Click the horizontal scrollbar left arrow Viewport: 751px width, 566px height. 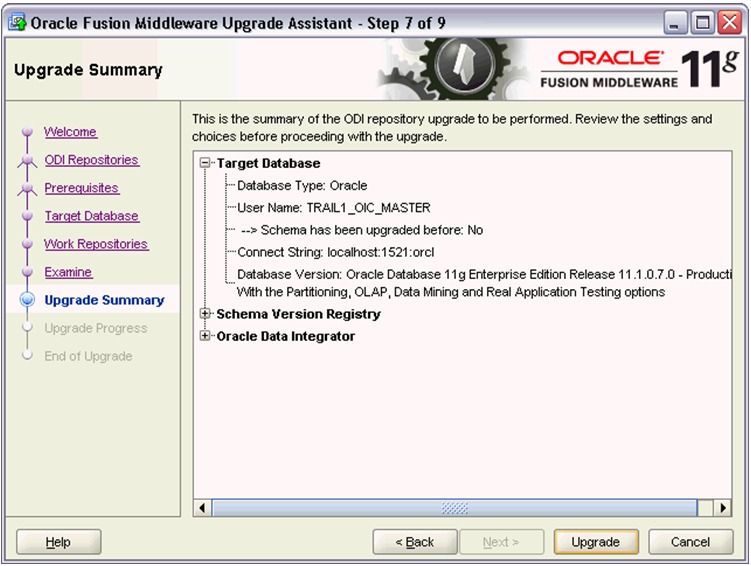[202, 508]
